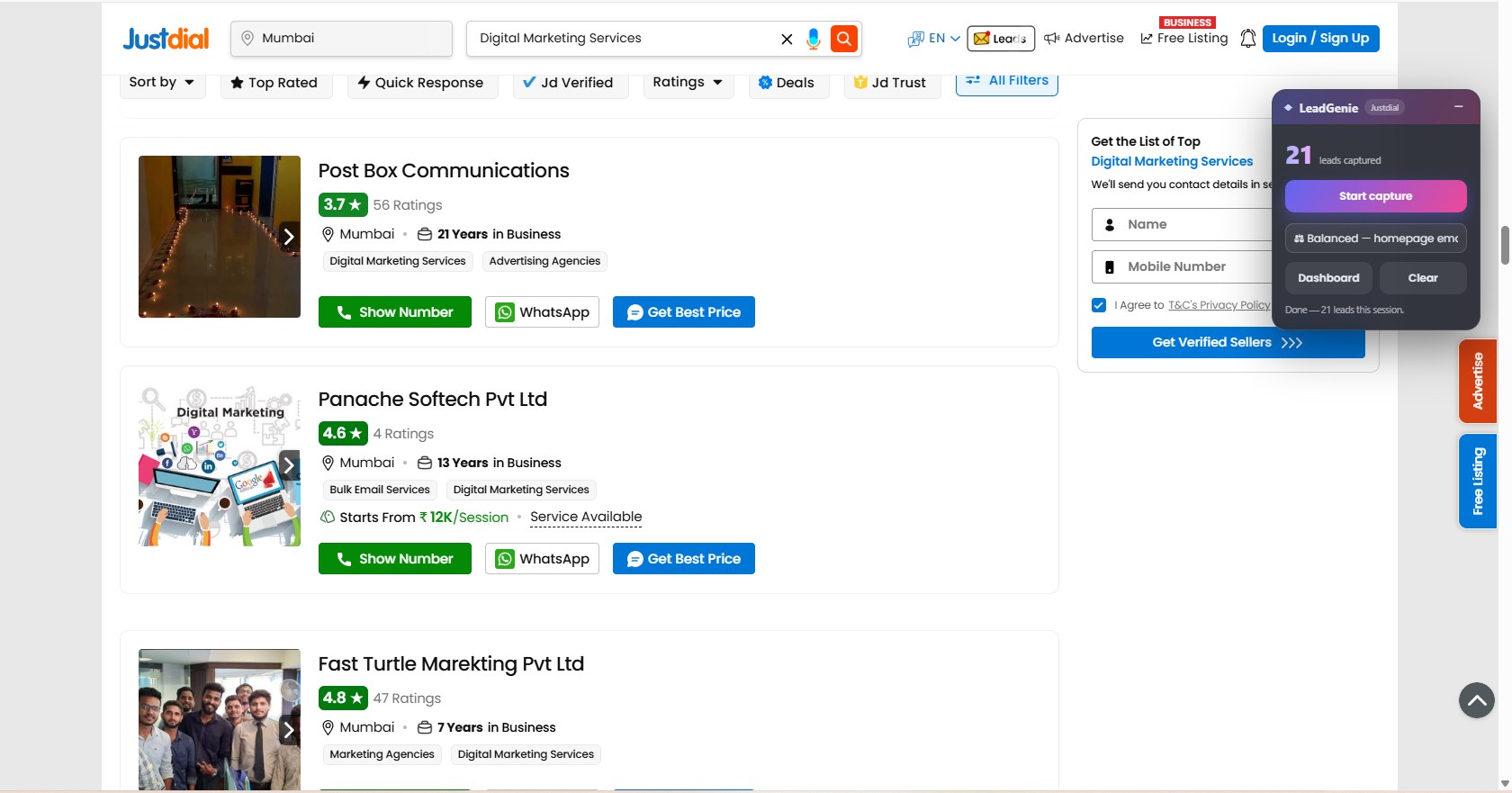Click the page vertical scrollbar thumb
This screenshot has height=793, width=1512.
tap(1505, 245)
